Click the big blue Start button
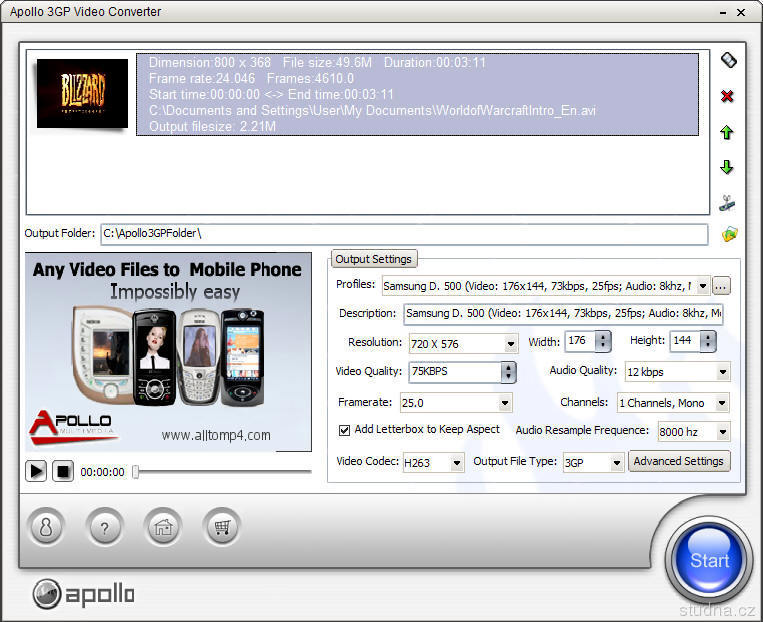The image size is (763, 622). (x=708, y=559)
